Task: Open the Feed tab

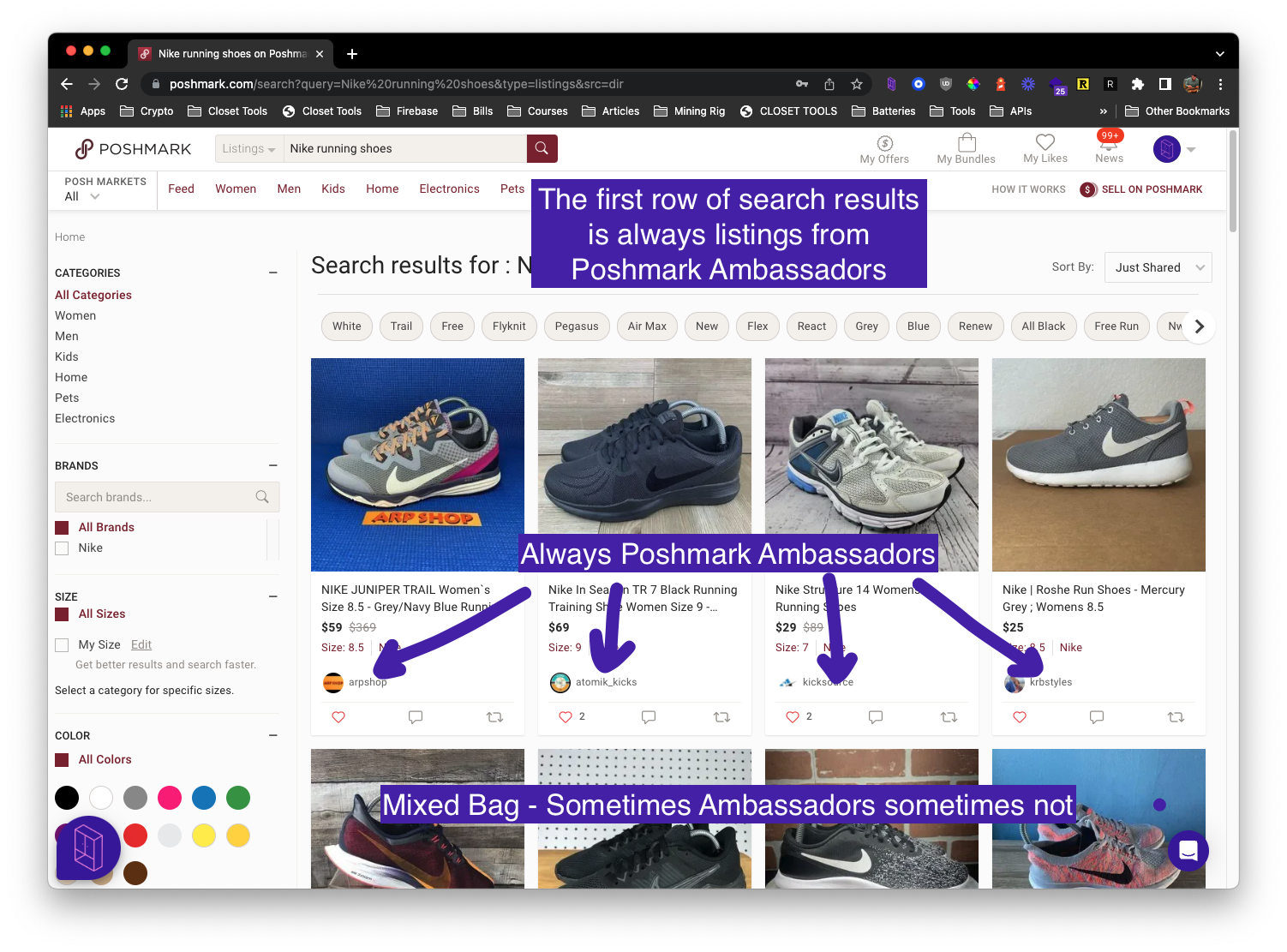Action: click(181, 189)
